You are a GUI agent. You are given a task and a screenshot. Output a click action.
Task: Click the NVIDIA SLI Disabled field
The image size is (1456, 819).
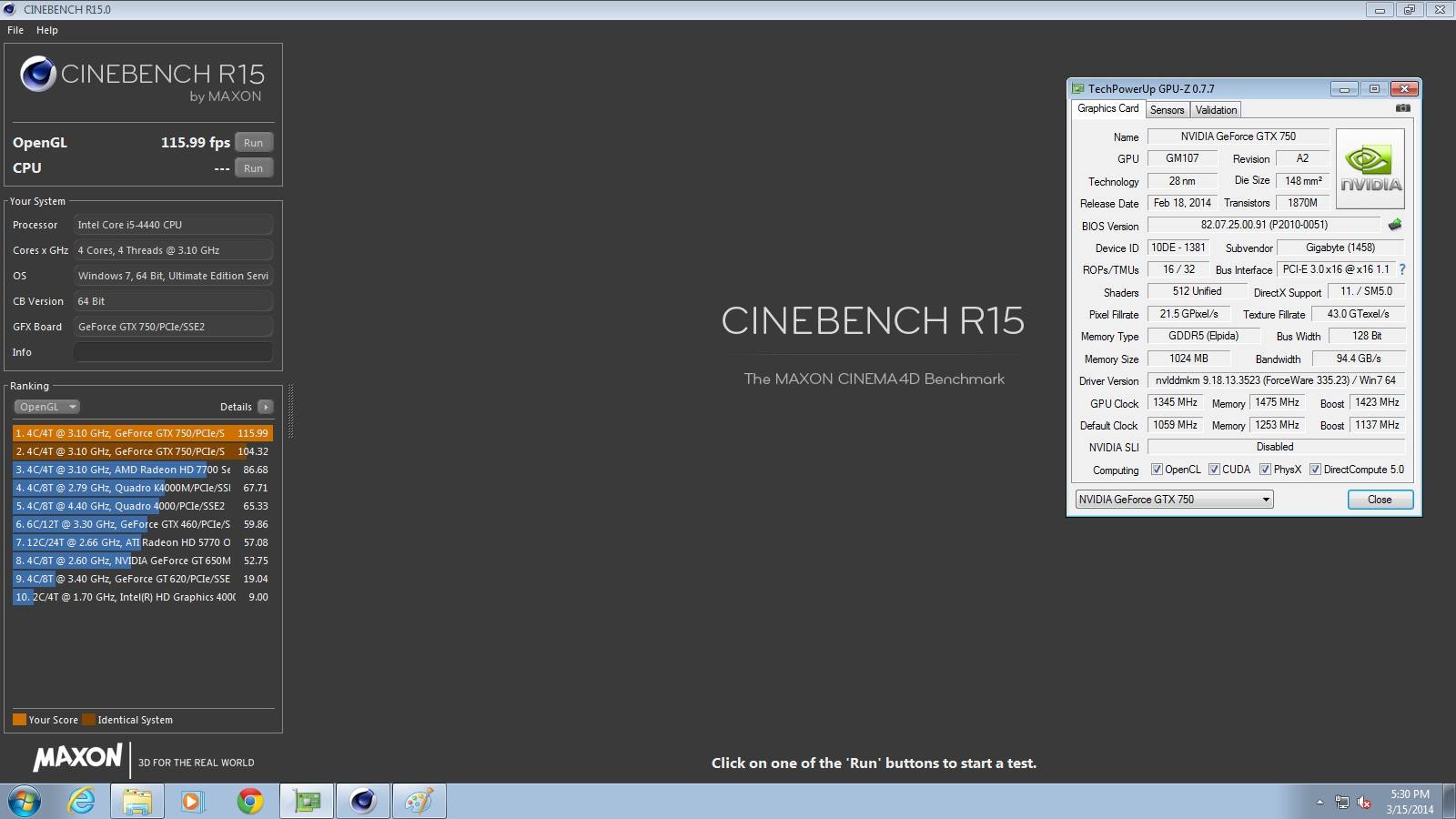coord(1276,447)
